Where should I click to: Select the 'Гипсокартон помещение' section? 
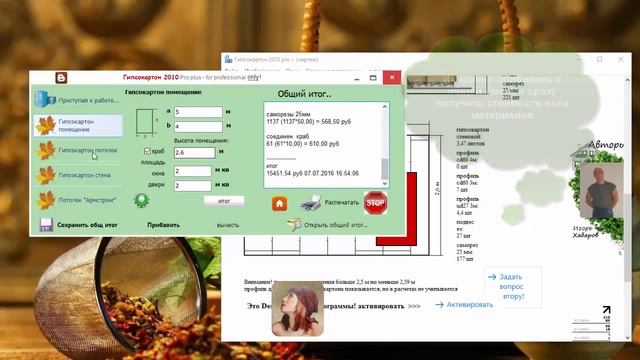pos(78,125)
